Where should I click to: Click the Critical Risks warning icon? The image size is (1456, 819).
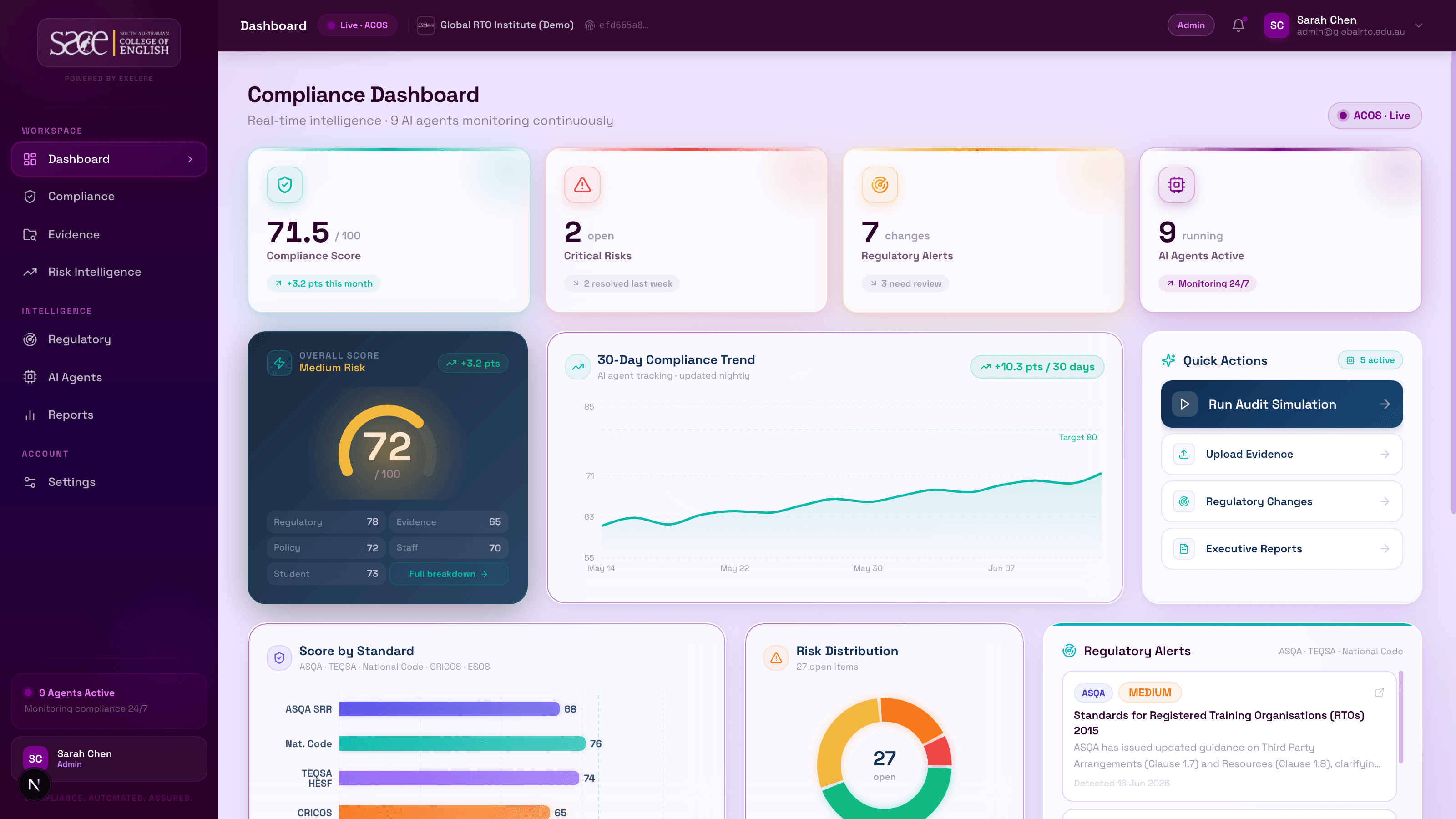click(582, 185)
